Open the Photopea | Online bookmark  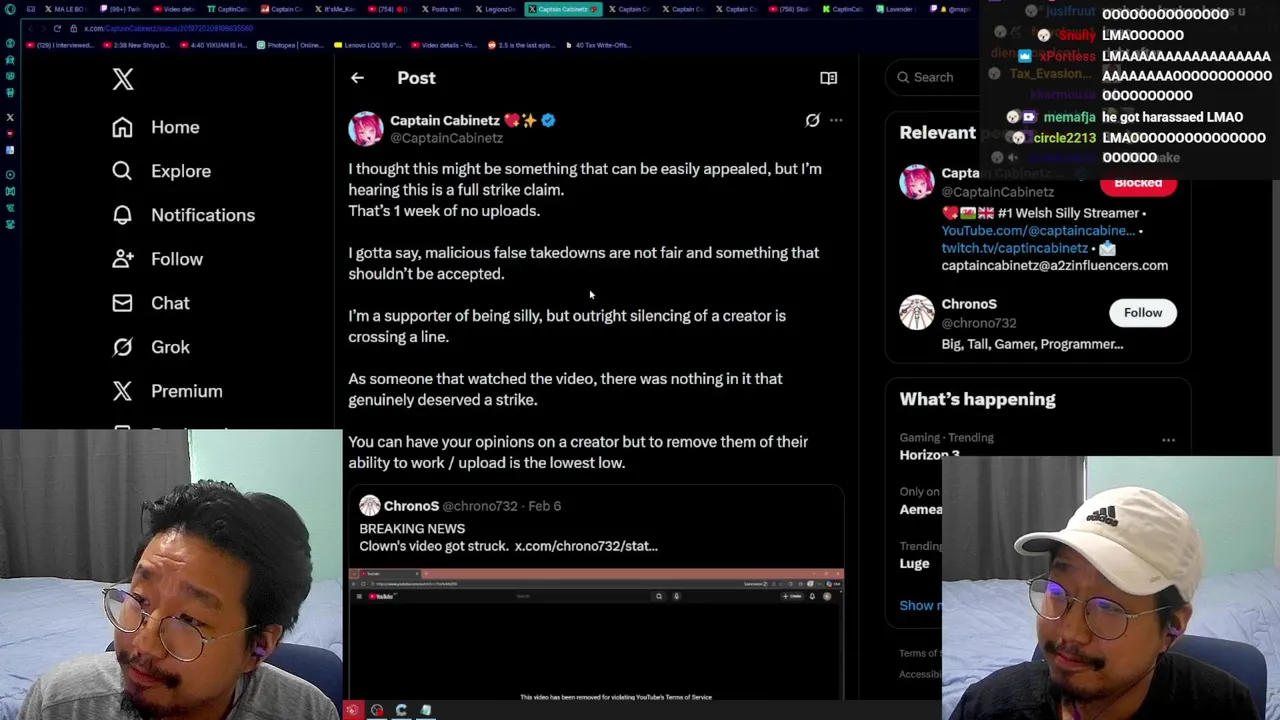click(x=291, y=45)
